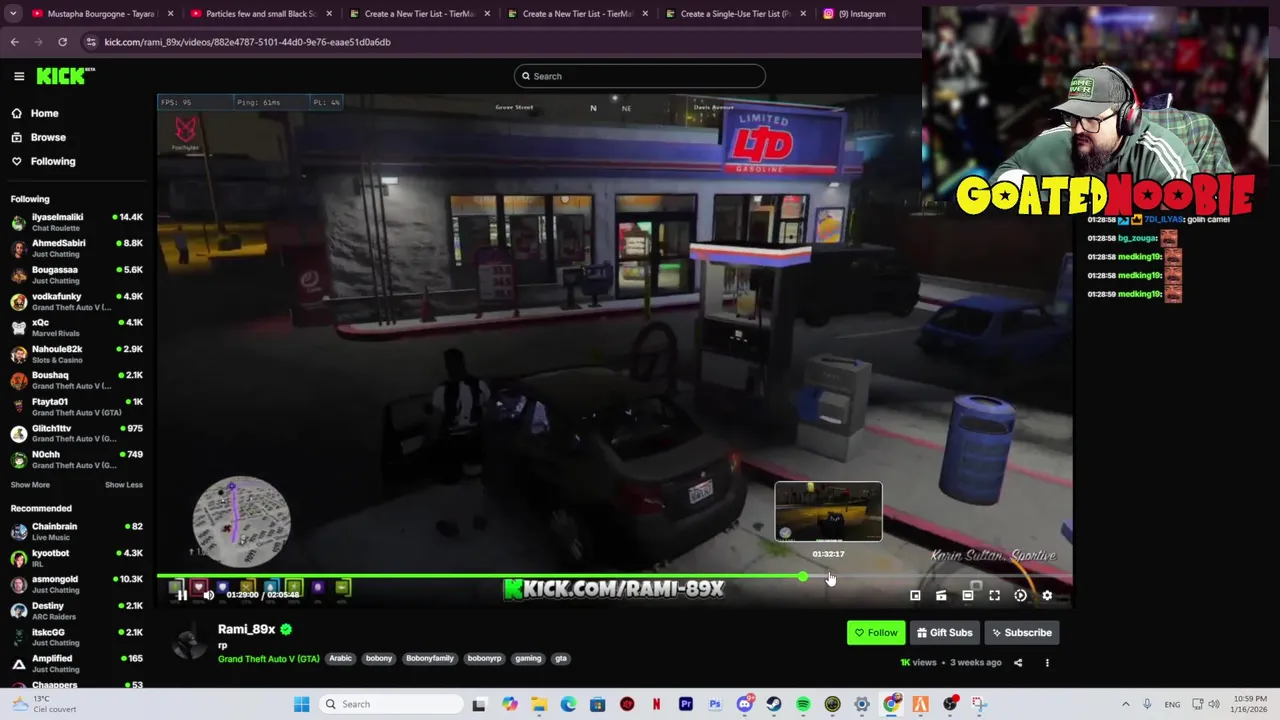Go back in browser history

pyautogui.click(x=14, y=42)
